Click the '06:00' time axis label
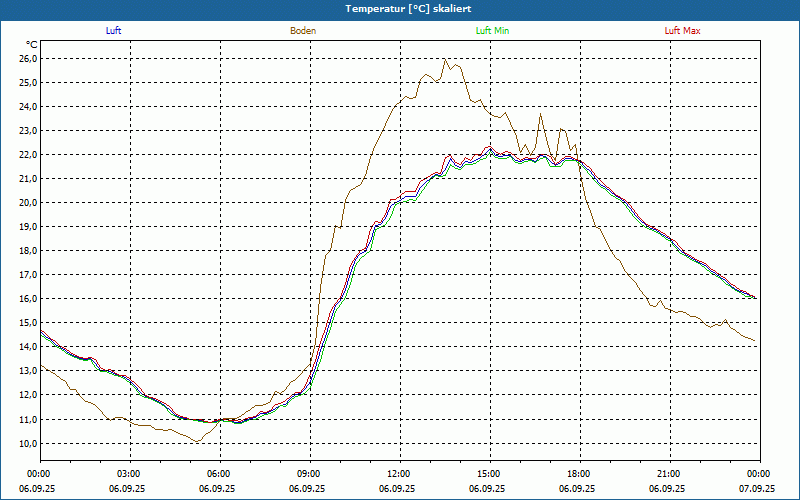 [220, 474]
